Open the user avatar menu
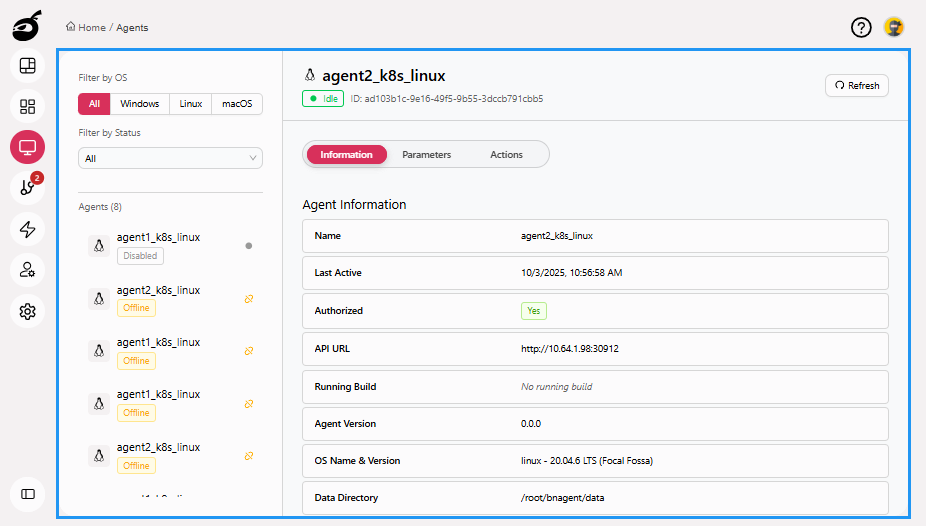Image resolution: width=926 pixels, height=526 pixels. pyautogui.click(x=893, y=28)
